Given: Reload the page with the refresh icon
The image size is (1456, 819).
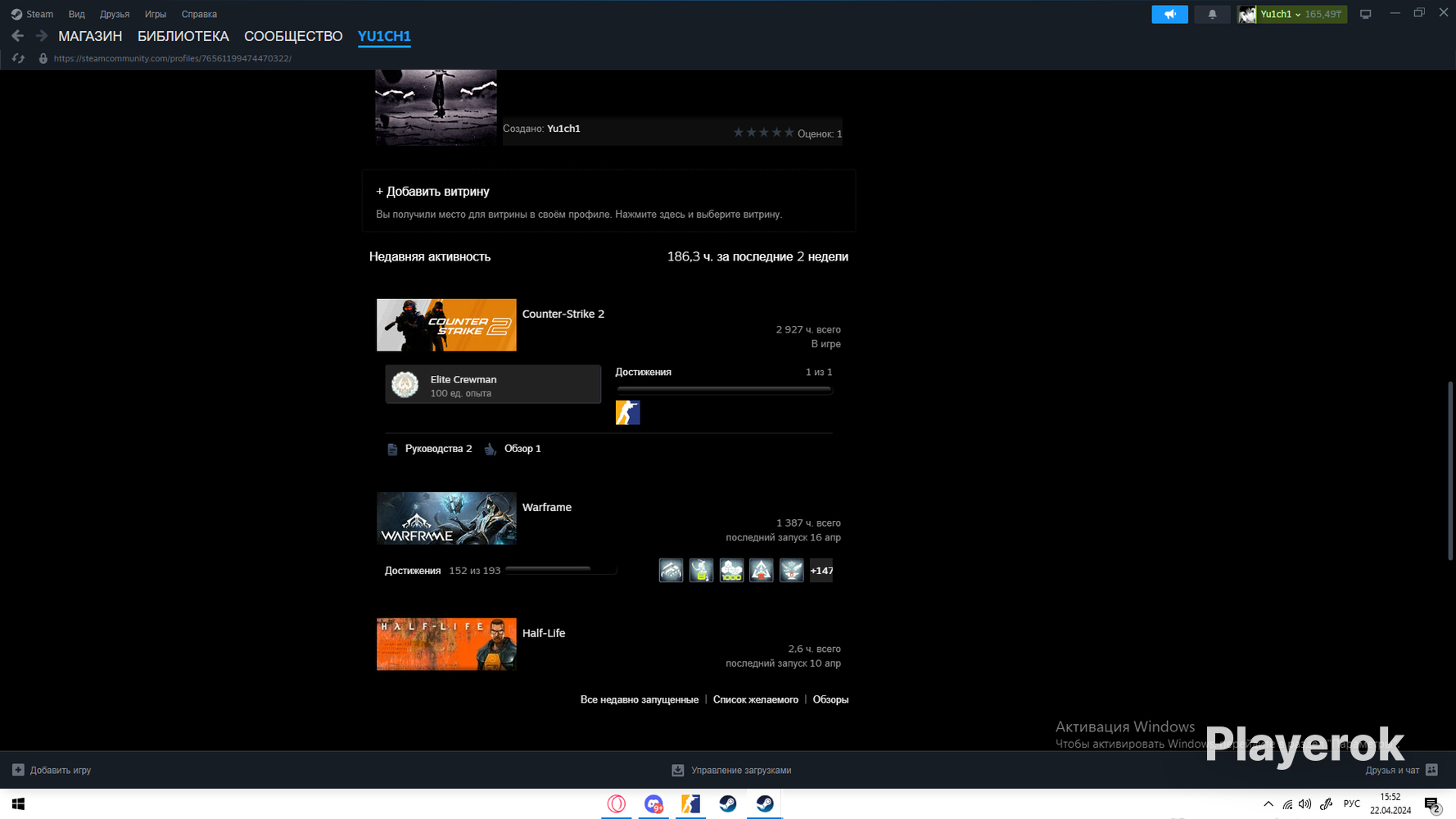Looking at the screenshot, I should click(x=18, y=58).
